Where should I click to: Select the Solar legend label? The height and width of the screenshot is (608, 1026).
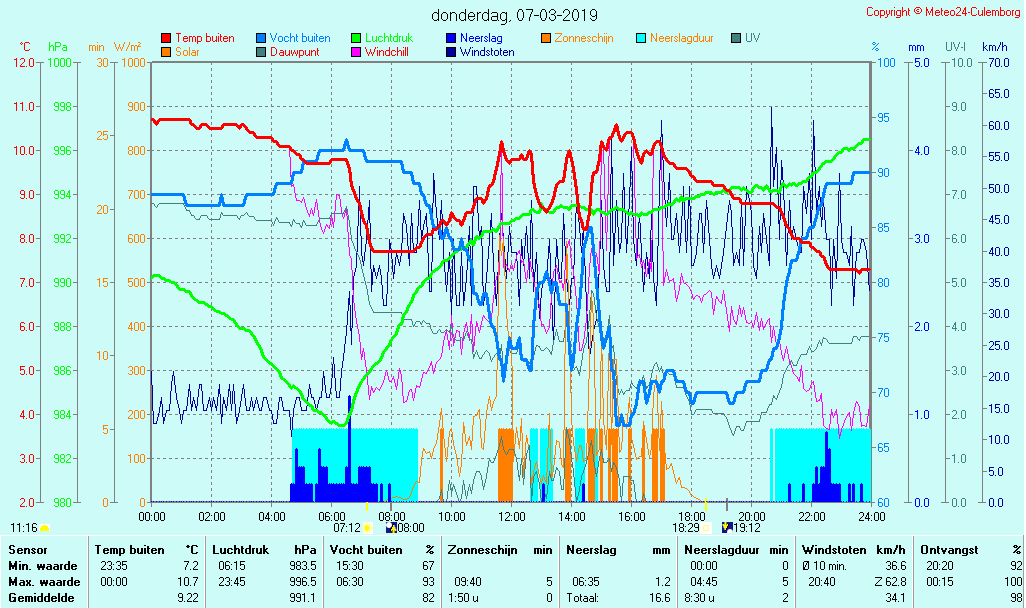click(x=187, y=52)
